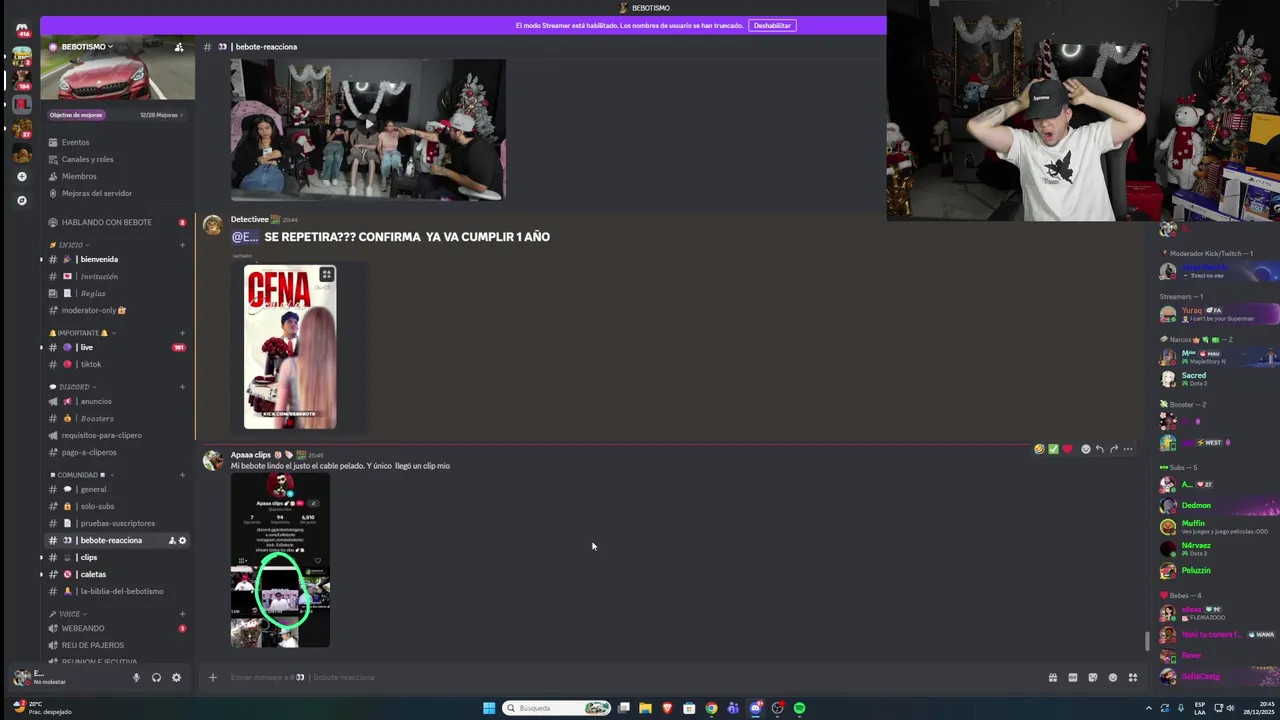Click Deshabilitar in the streamer mode banner

(x=772, y=25)
